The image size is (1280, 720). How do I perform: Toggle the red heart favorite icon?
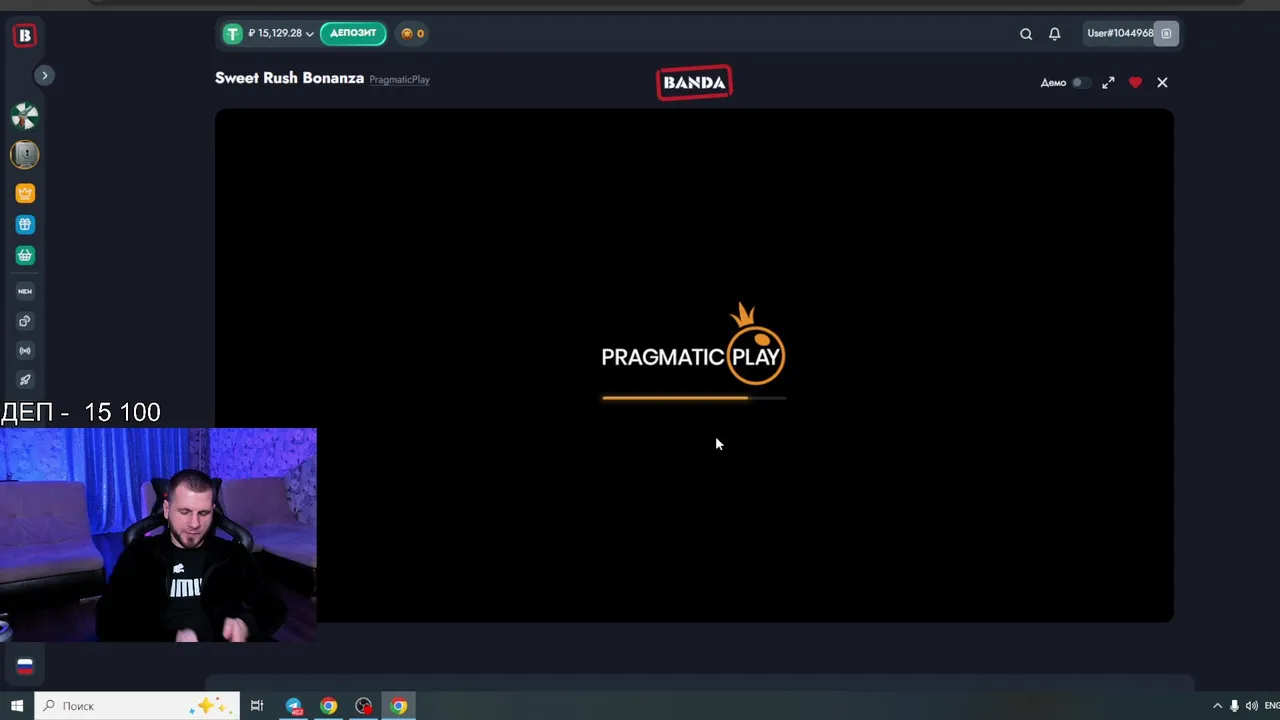(1135, 83)
